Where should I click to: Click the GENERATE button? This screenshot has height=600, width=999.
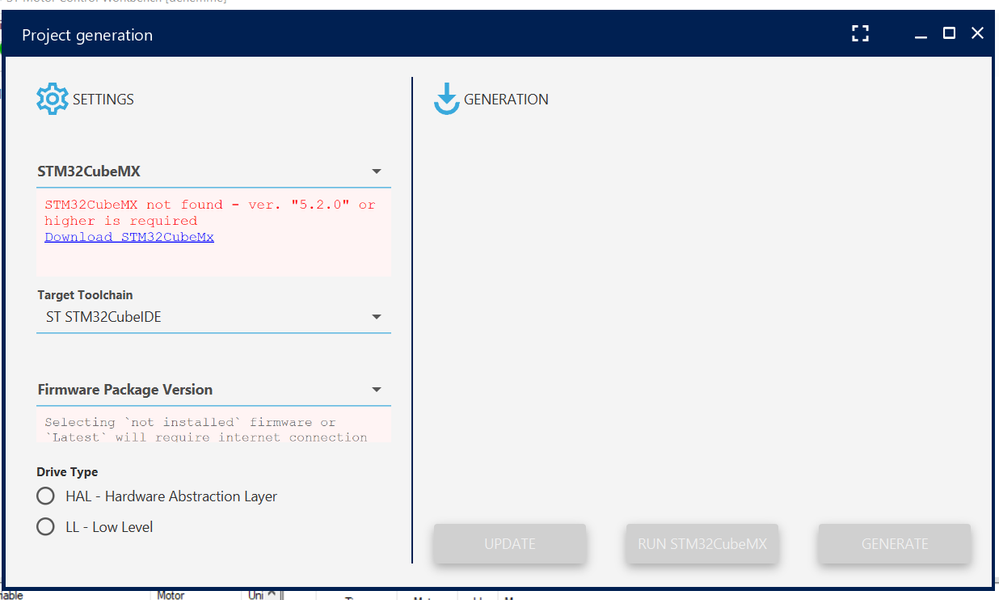pos(895,544)
